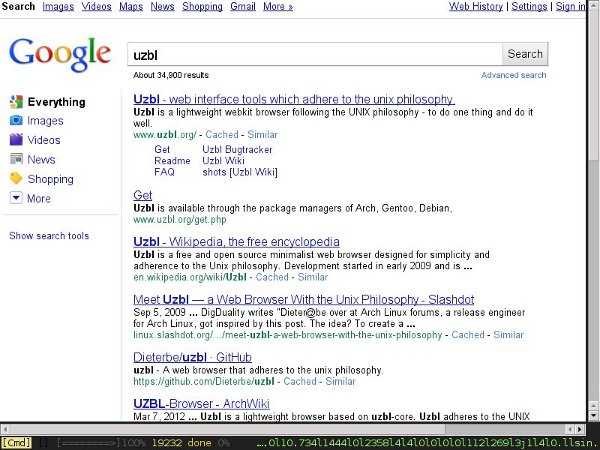
Task: Open Maps in the top navigation bar
Action: coord(131,7)
